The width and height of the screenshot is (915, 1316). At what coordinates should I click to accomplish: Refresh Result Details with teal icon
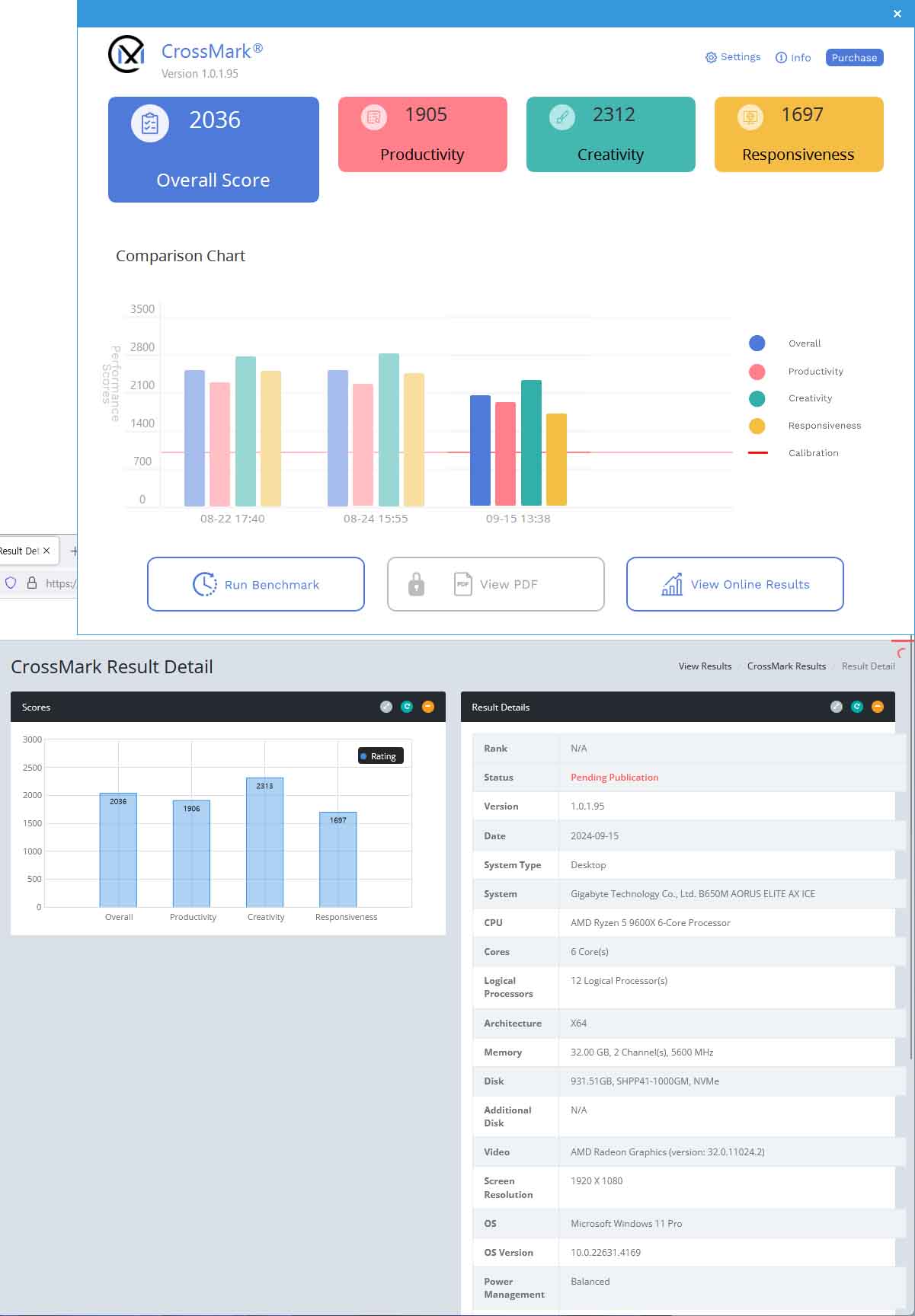click(857, 707)
